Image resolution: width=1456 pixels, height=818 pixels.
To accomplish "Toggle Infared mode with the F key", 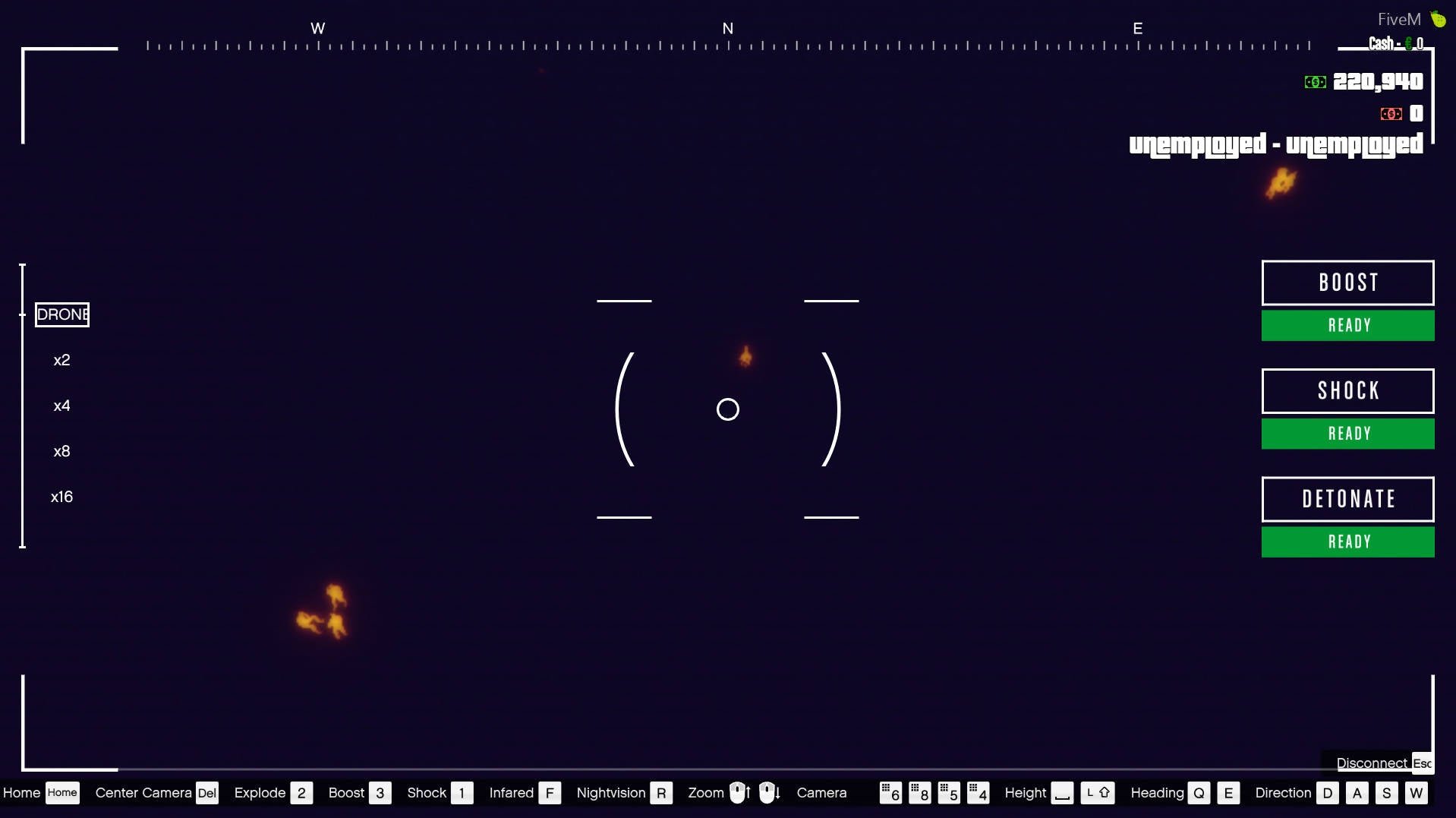I will [x=550, y=793].
